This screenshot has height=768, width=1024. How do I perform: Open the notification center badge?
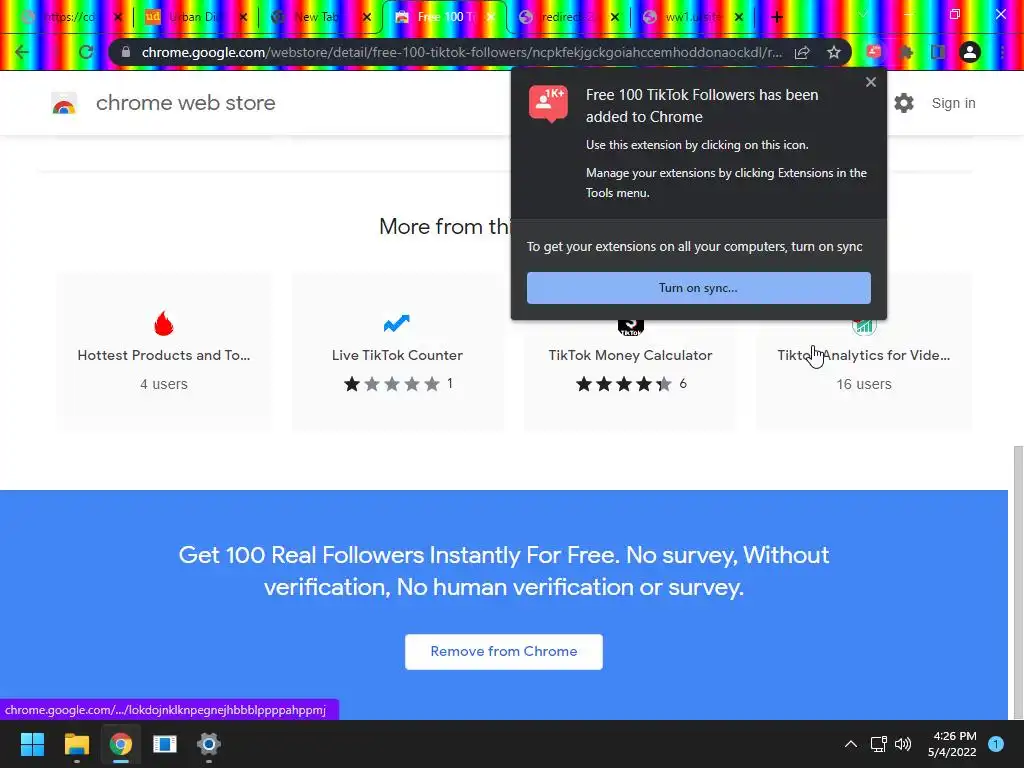coord(995,744)
